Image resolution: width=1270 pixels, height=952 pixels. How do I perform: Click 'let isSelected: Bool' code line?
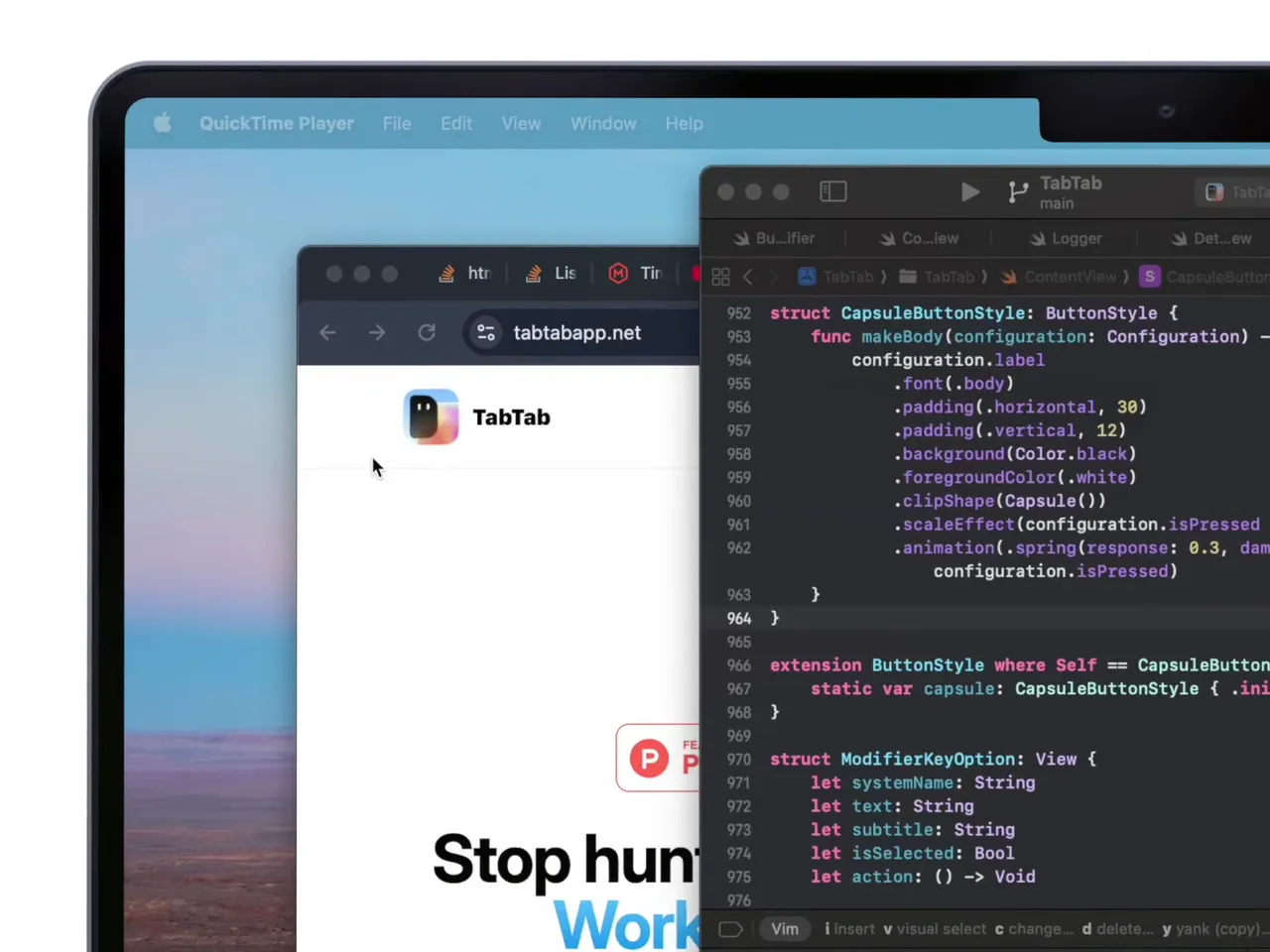pos(913,854)
